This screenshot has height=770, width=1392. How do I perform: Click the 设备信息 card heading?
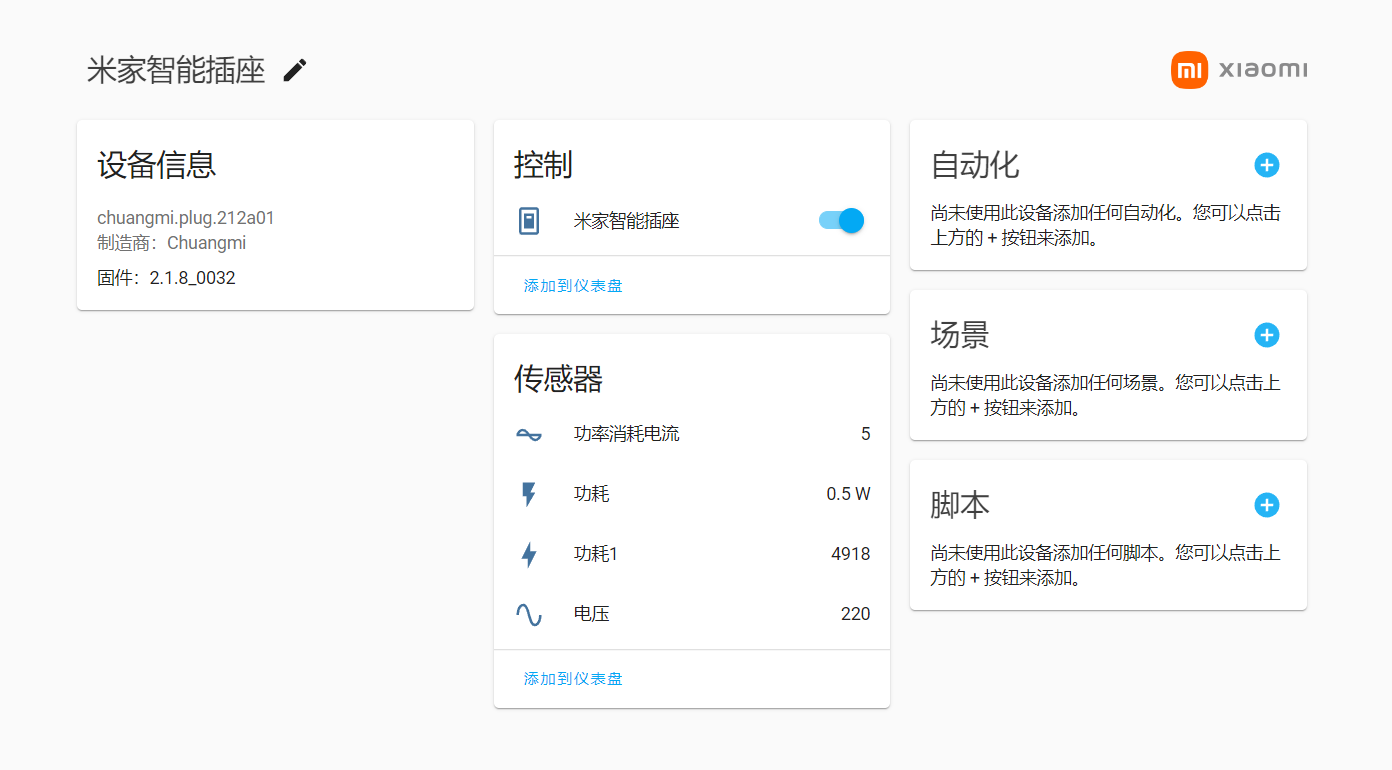tap(157, 165)
